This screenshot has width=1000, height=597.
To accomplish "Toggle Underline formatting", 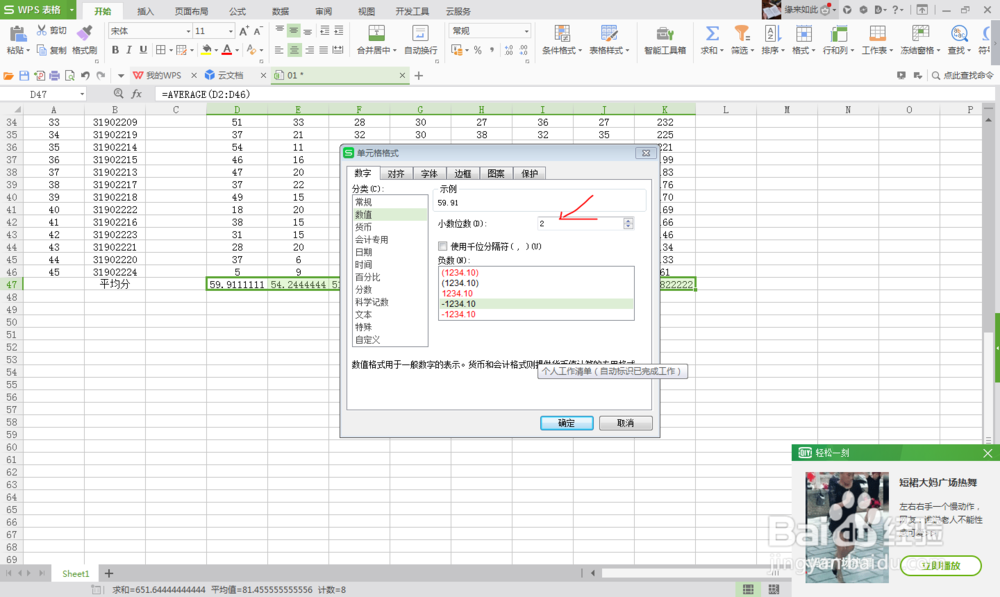I will [x=143, y=50].
